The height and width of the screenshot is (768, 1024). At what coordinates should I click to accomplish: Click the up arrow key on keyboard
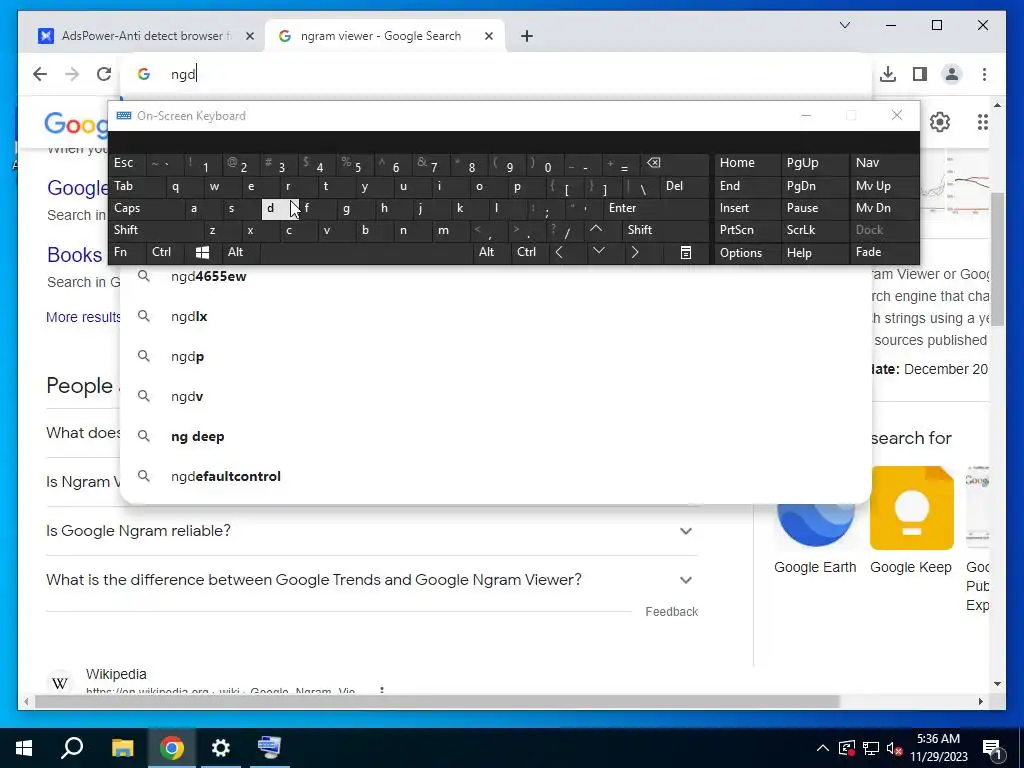pos(596,229)
